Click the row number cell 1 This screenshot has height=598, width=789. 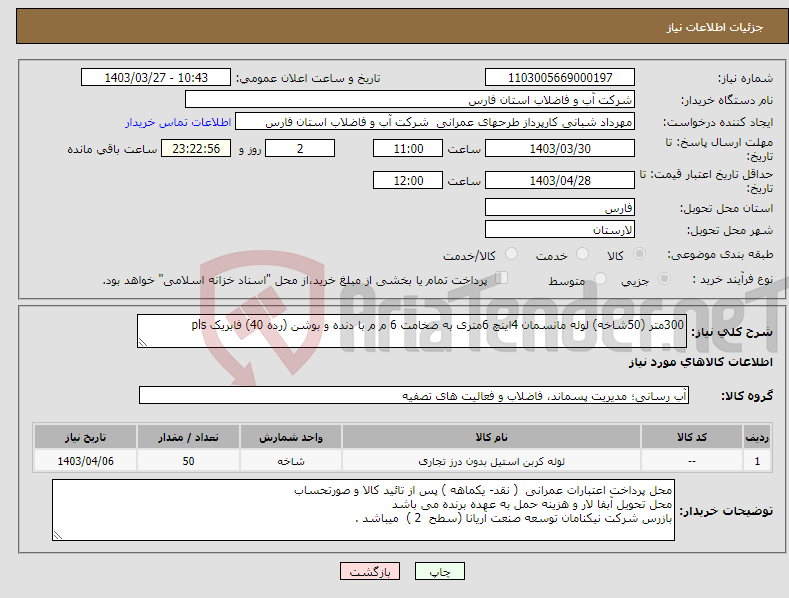(757, 461)
